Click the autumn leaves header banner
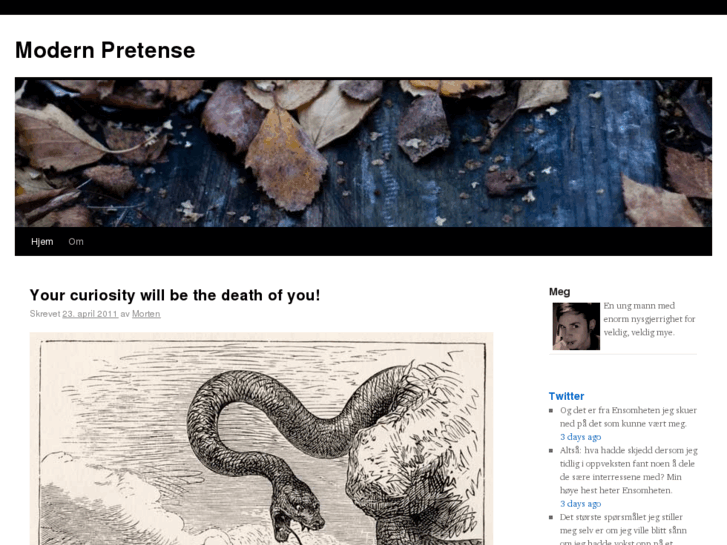Image resolution: width=727 pixels, height=545 pixels. (x=363, y=152)
